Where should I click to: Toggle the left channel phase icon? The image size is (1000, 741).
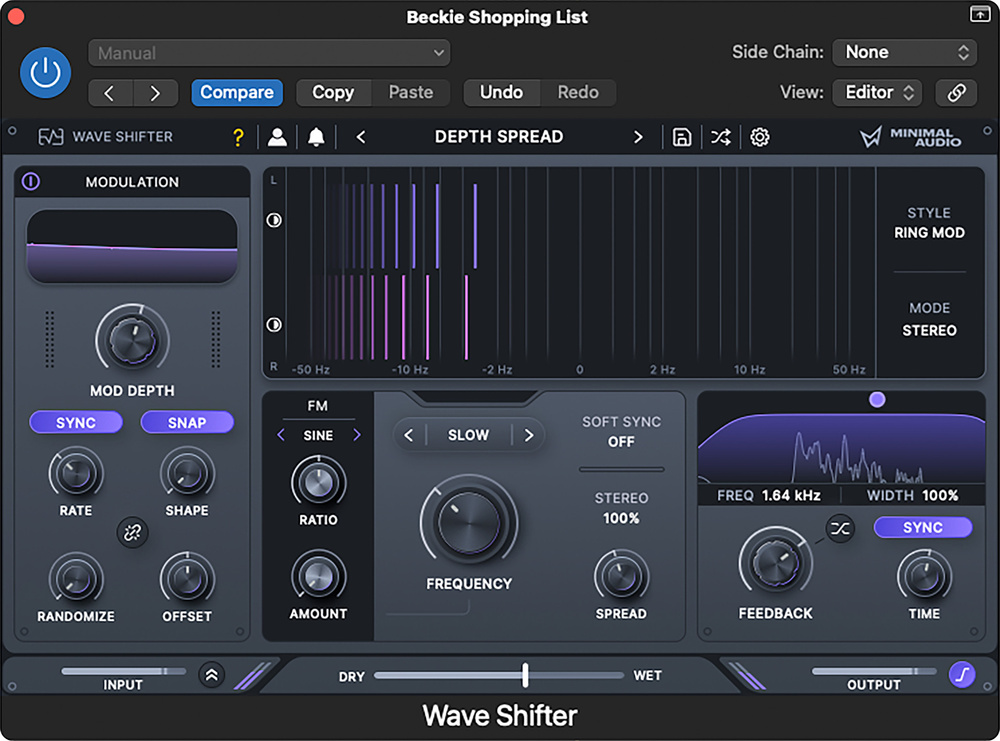(x=274, y=221)
